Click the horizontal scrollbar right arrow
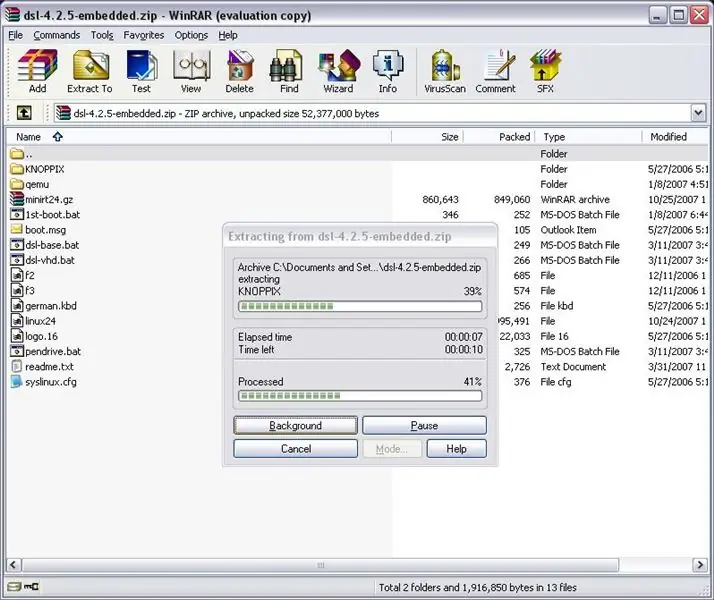Image resolution: width=714 pixels, height=600 pixels. pyautogui.click(x=699, y=565)
